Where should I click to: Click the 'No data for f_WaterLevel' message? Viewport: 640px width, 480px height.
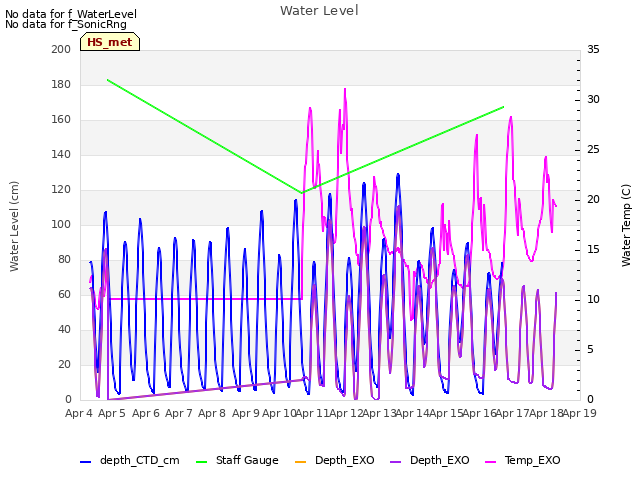[71, 14]
